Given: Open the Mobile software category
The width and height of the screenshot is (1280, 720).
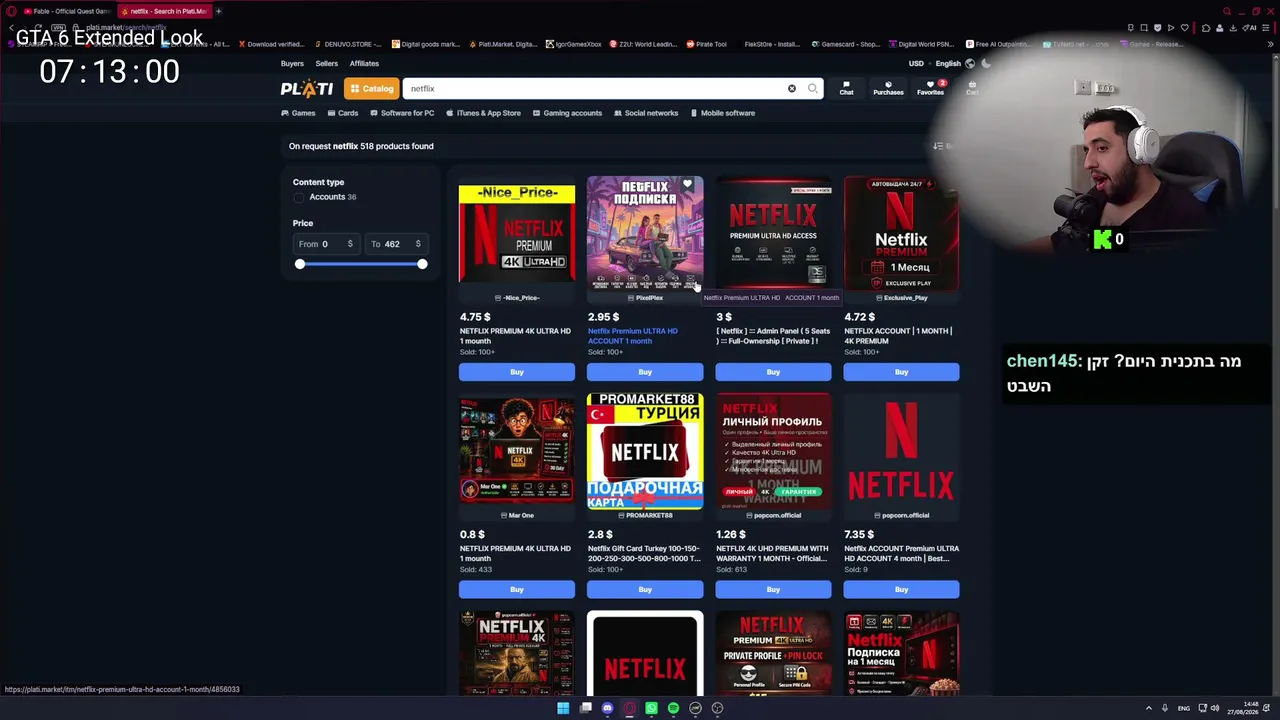Looking at the screenshot, I should (x=723, y=113).
